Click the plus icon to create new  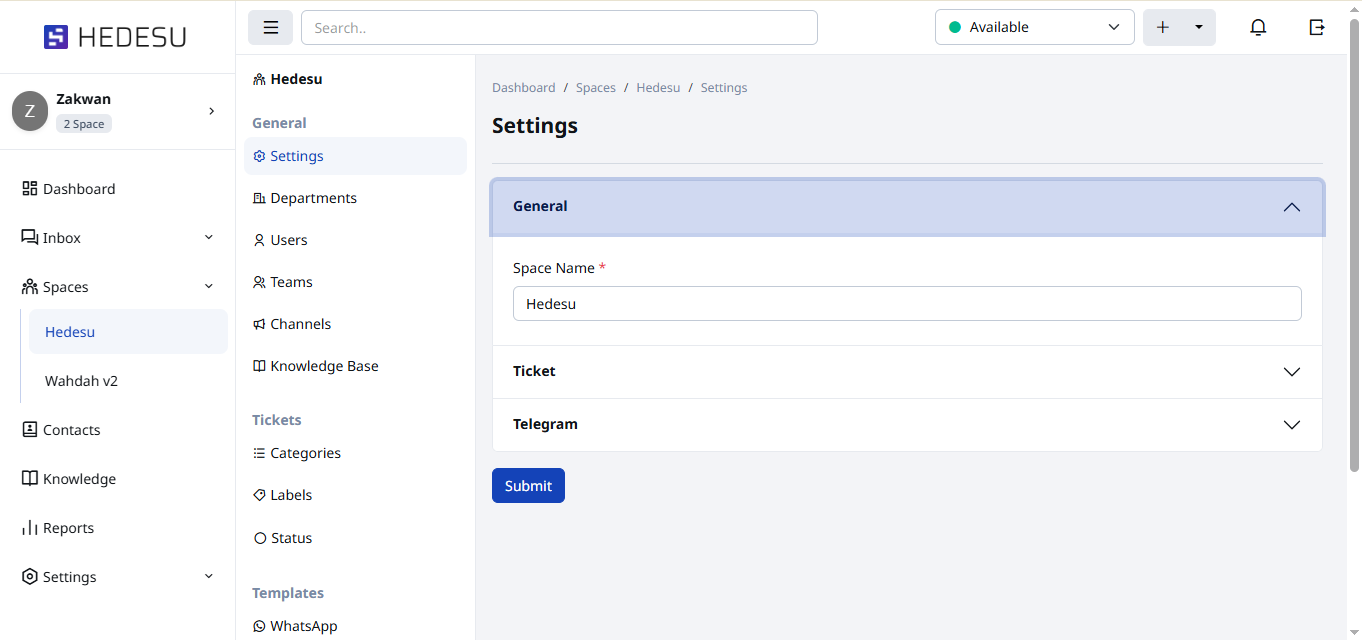pos(1162,28)
